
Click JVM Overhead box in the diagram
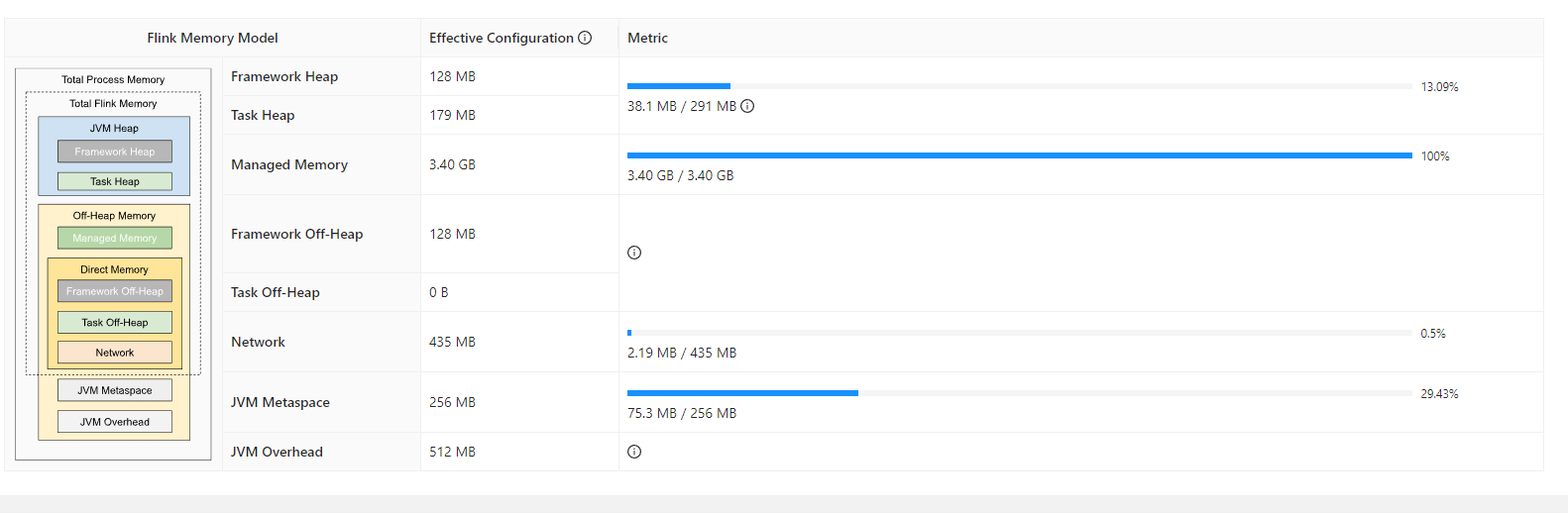pyautogui.click(x=115, y=422)
